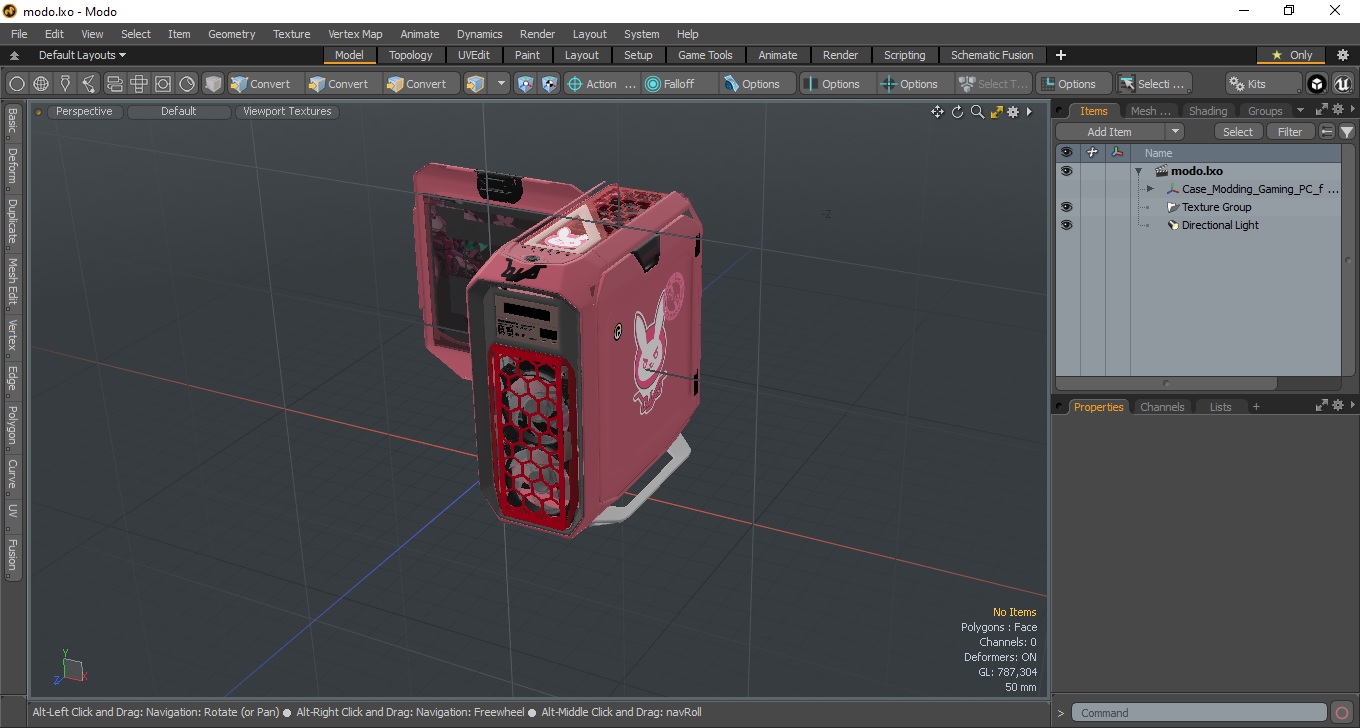The image size is (1360, 728).
Task: Click the viewport pan move icon
Action: tap(937, 112)
